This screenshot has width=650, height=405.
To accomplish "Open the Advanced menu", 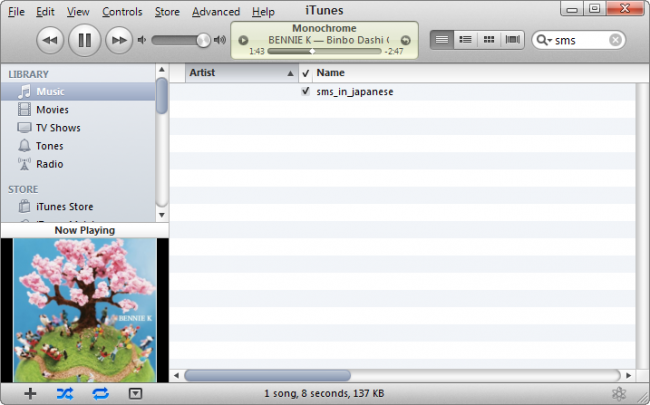I will [216, 12].
